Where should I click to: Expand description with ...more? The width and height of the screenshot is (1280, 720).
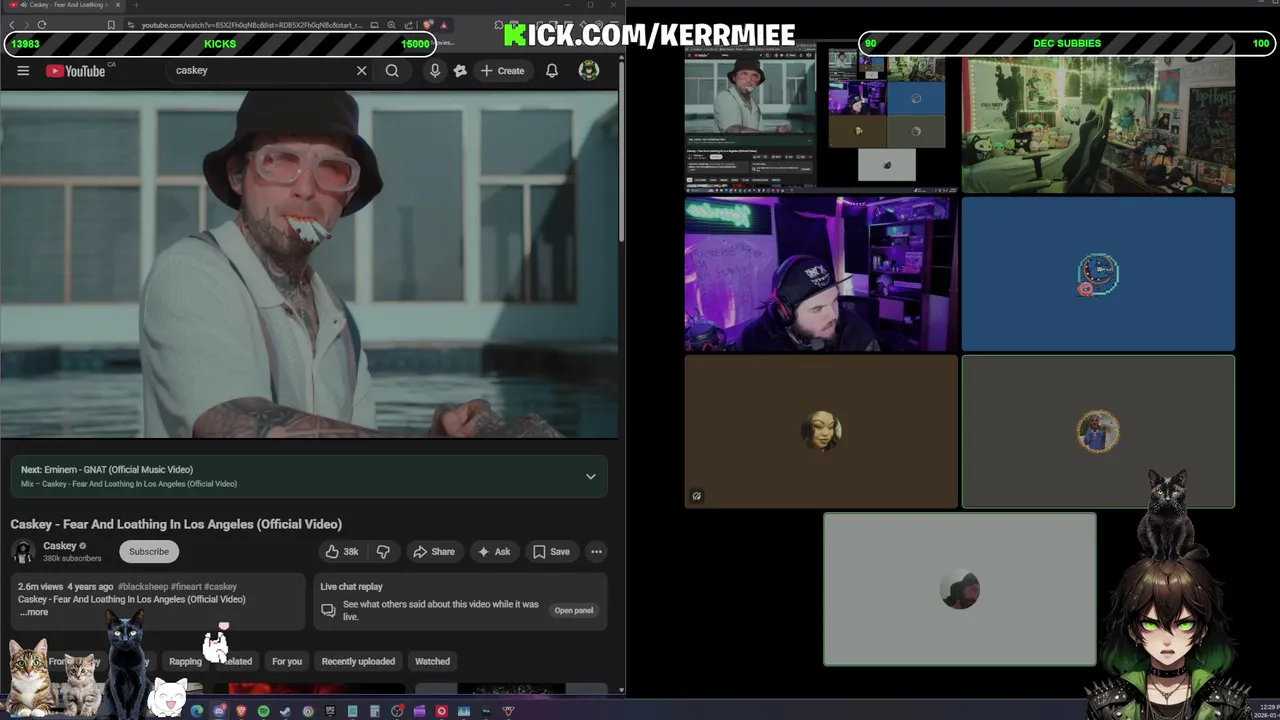point(33,612)
